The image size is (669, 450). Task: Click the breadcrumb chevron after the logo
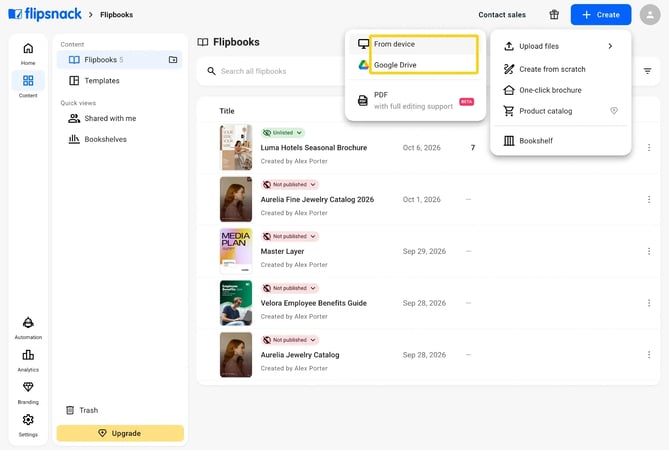pos(90,15)
